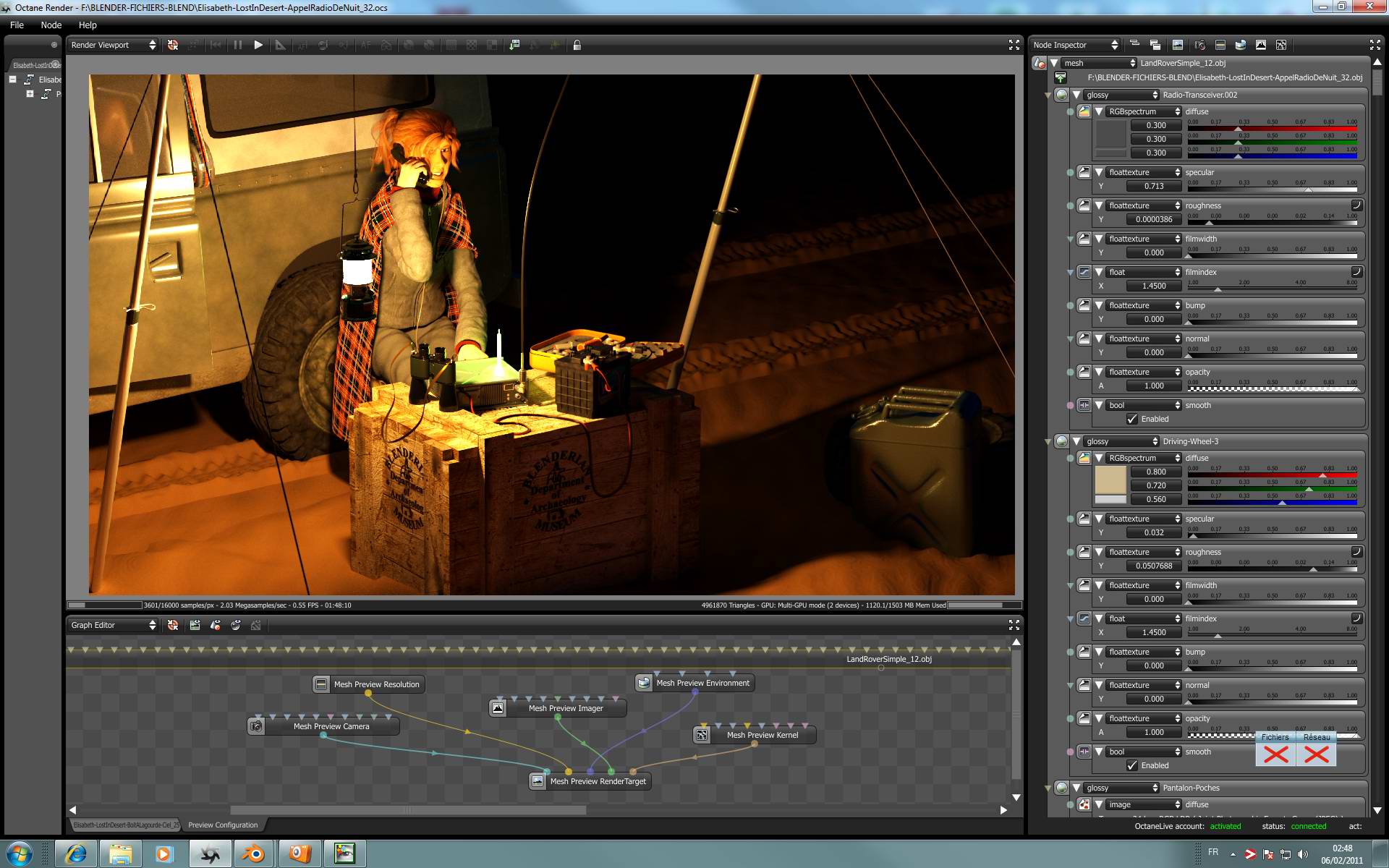
Task: Launch Blender from the Windows taskbar
Action: point(252,854)
